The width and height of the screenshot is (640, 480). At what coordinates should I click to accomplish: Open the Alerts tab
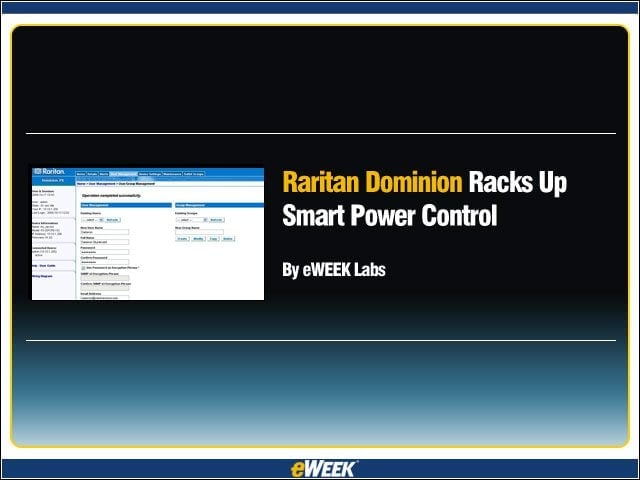[x=104, y=174]
